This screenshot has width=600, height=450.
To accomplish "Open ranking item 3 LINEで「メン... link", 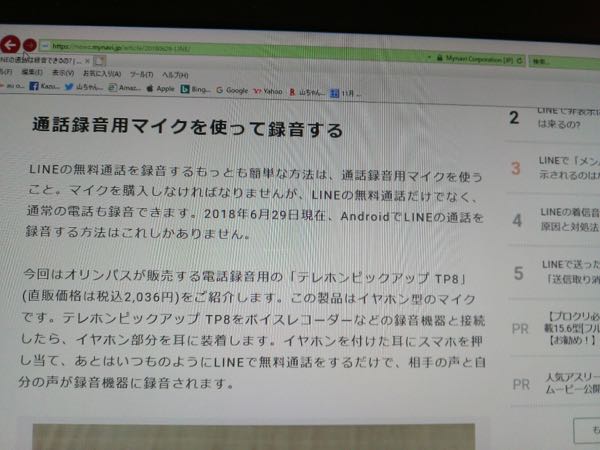I will (569, 168).
